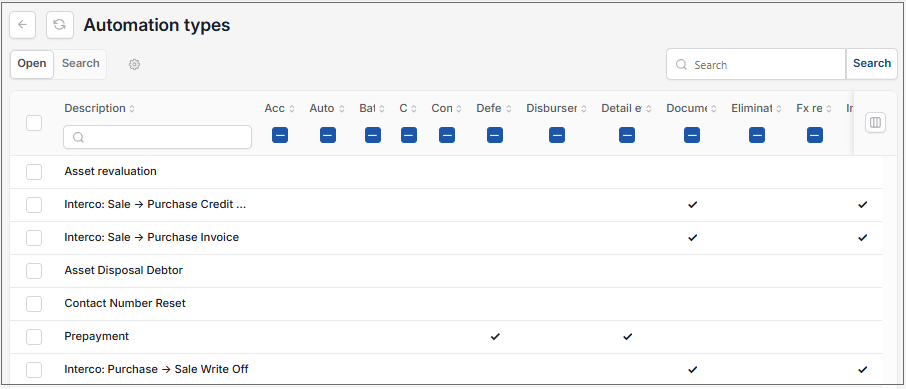906x389 pixels.
Task: Click the Description filter input field
Action: [x=158, y=137]
